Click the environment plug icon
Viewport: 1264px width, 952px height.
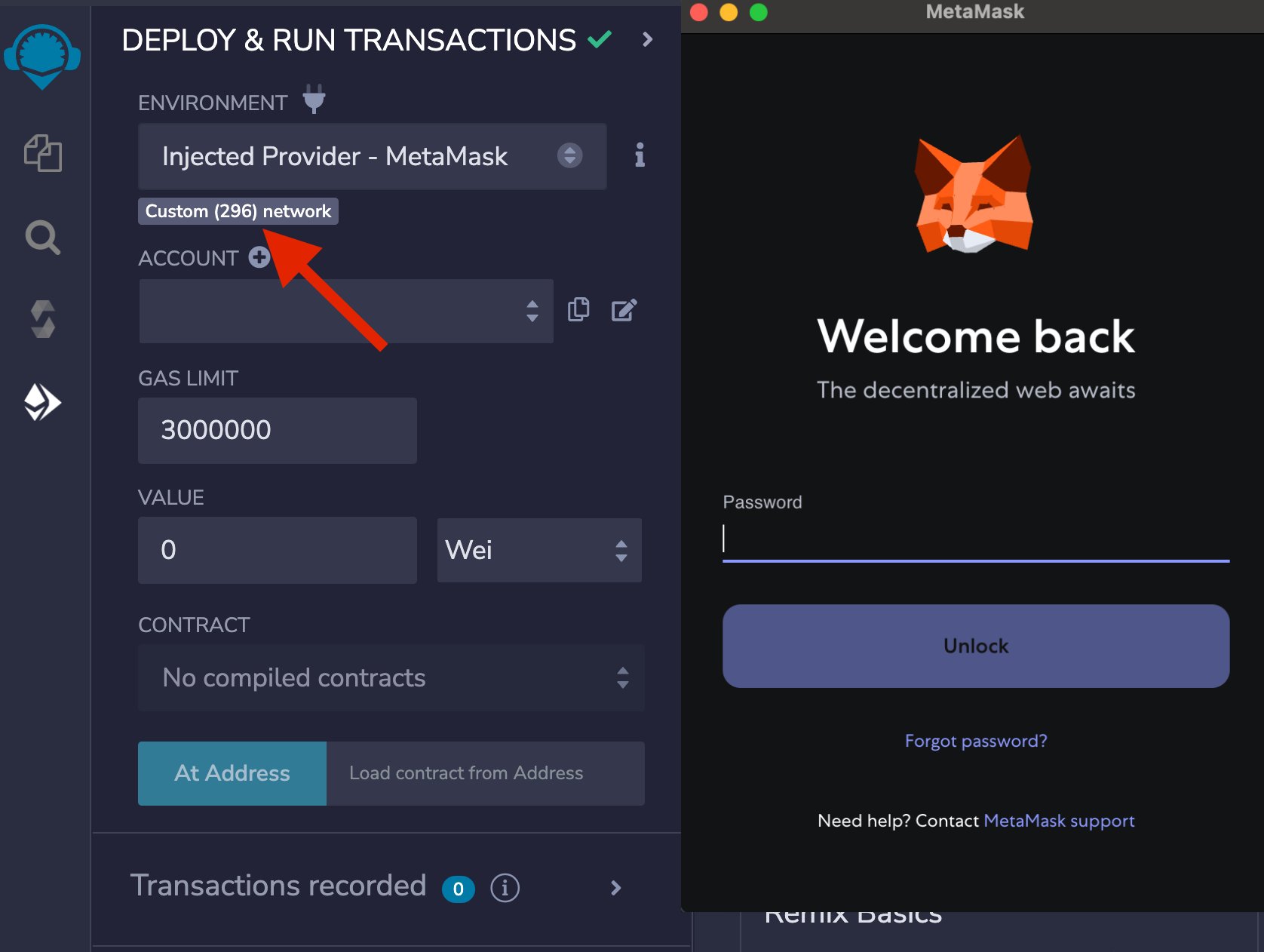pos(314,99)
